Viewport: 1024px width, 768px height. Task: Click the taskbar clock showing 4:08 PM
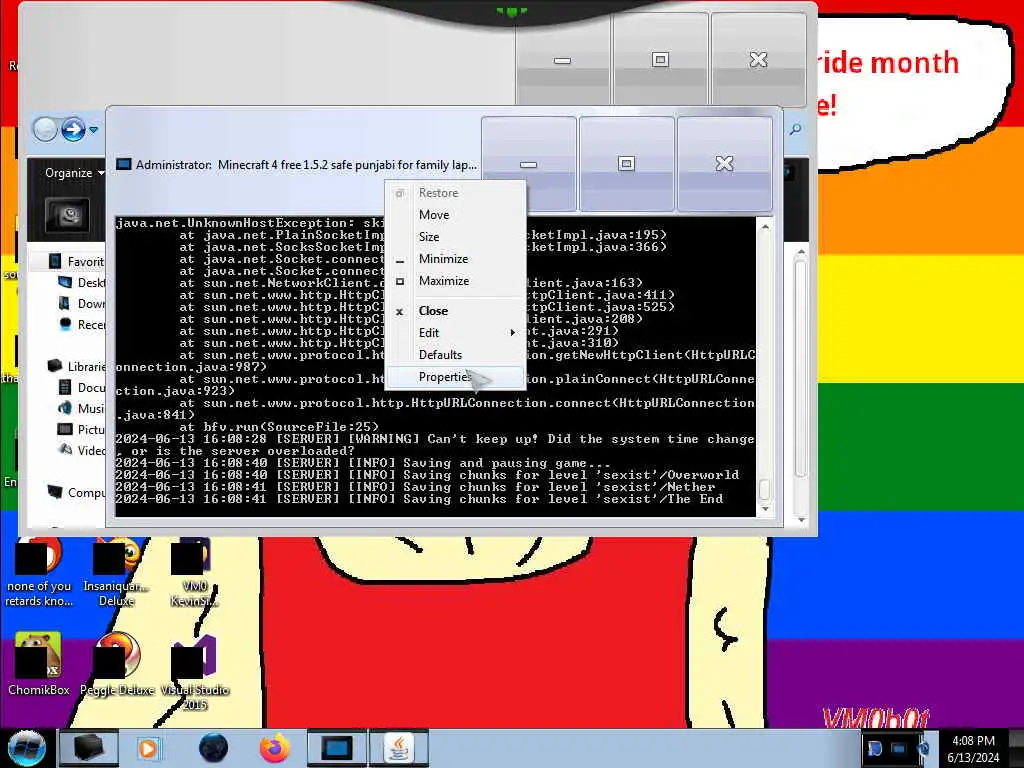(x=973, y=749)
